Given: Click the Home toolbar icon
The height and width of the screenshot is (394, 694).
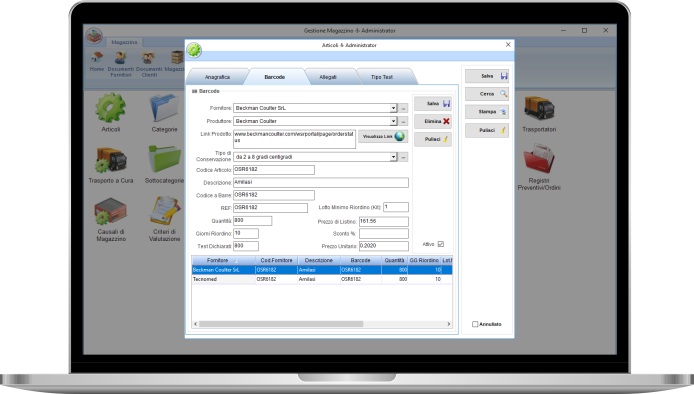Looking at the screenshot, I should click(97, 61).
